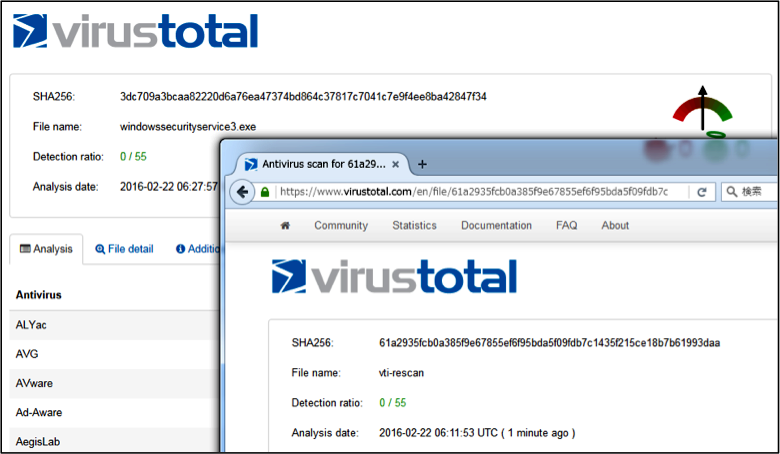780x454 pixels.
Task: Open the Documentation menu item
Action: (x=496, y=225)
